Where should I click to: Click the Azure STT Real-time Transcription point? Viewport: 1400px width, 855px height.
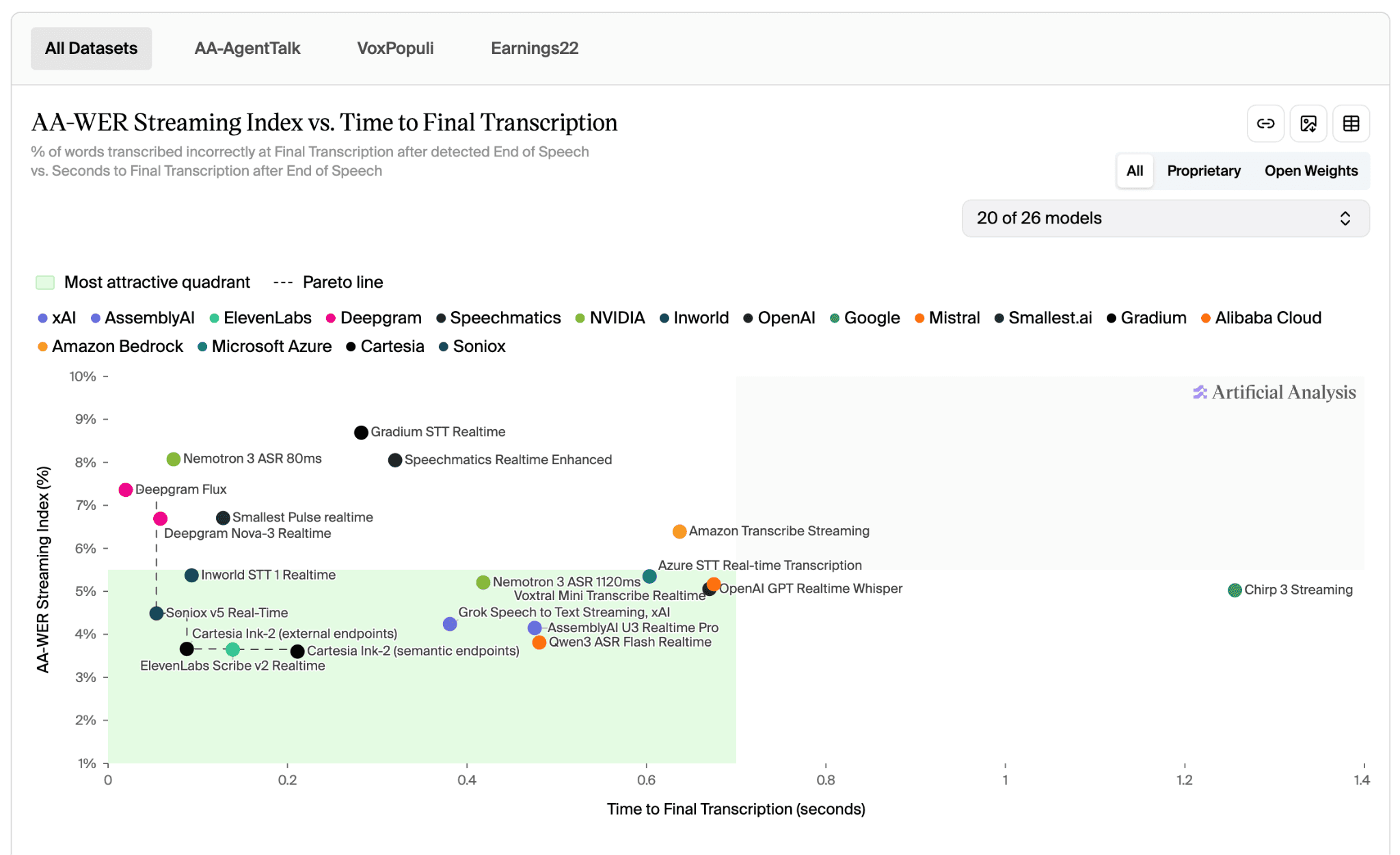coord(649,577)
